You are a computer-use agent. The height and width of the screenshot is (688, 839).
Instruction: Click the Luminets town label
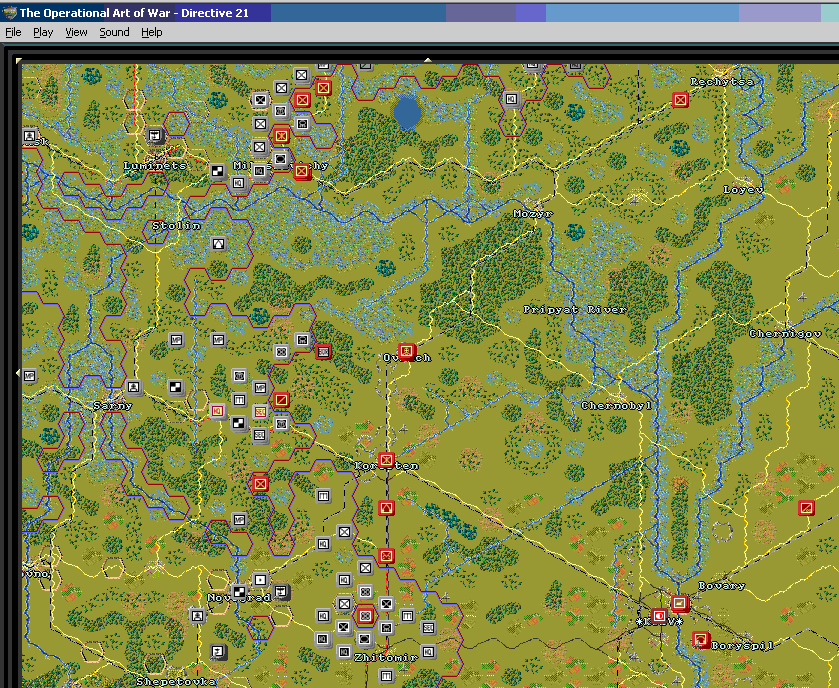coord(155,165)
